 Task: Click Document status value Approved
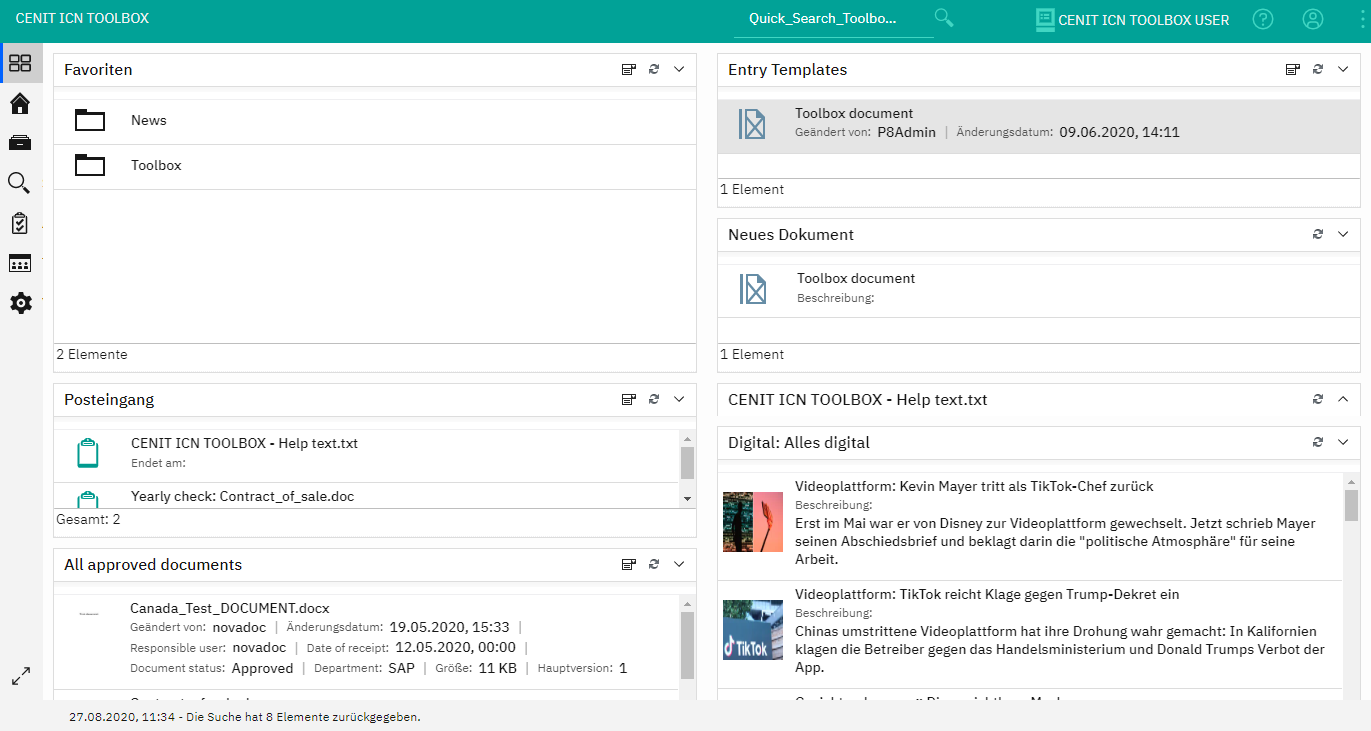click(x=262, y=669)
